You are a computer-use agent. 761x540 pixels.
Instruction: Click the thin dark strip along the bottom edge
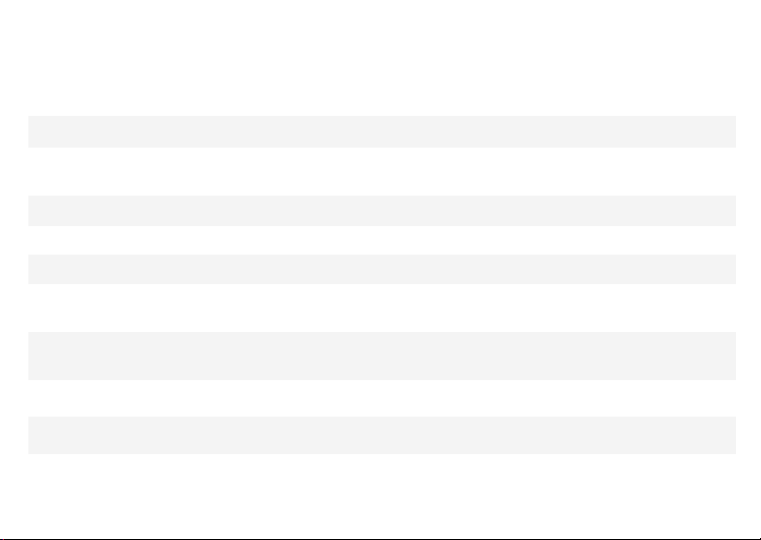(x=380, y=539)
